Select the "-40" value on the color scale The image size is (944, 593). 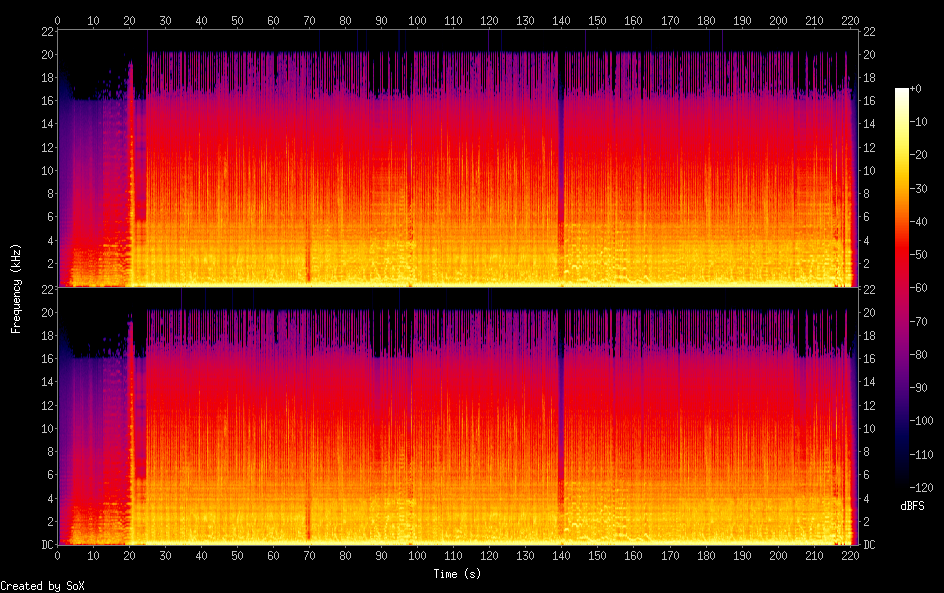click(918, 222)
